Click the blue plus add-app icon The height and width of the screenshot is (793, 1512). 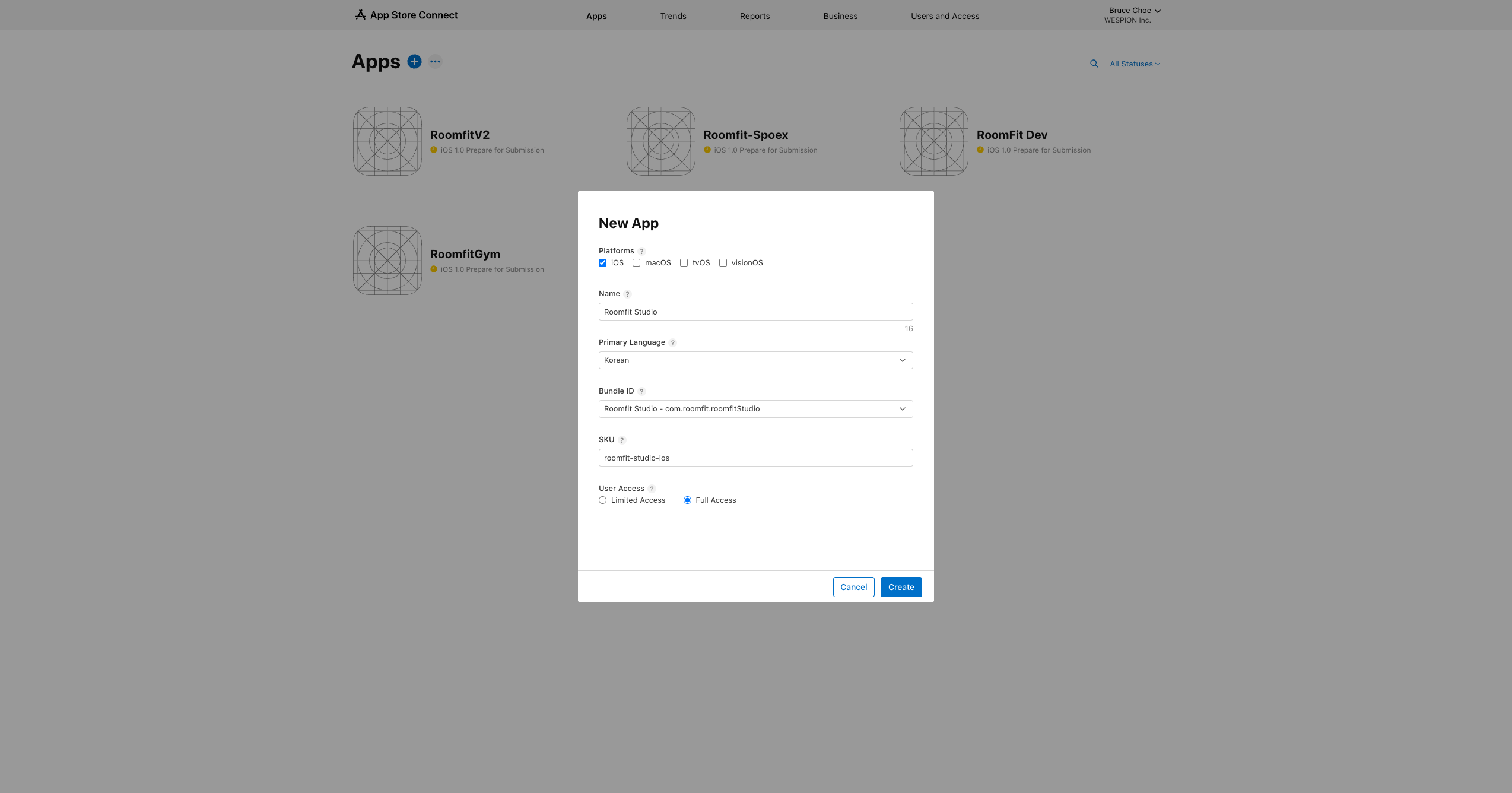(414, 62)
